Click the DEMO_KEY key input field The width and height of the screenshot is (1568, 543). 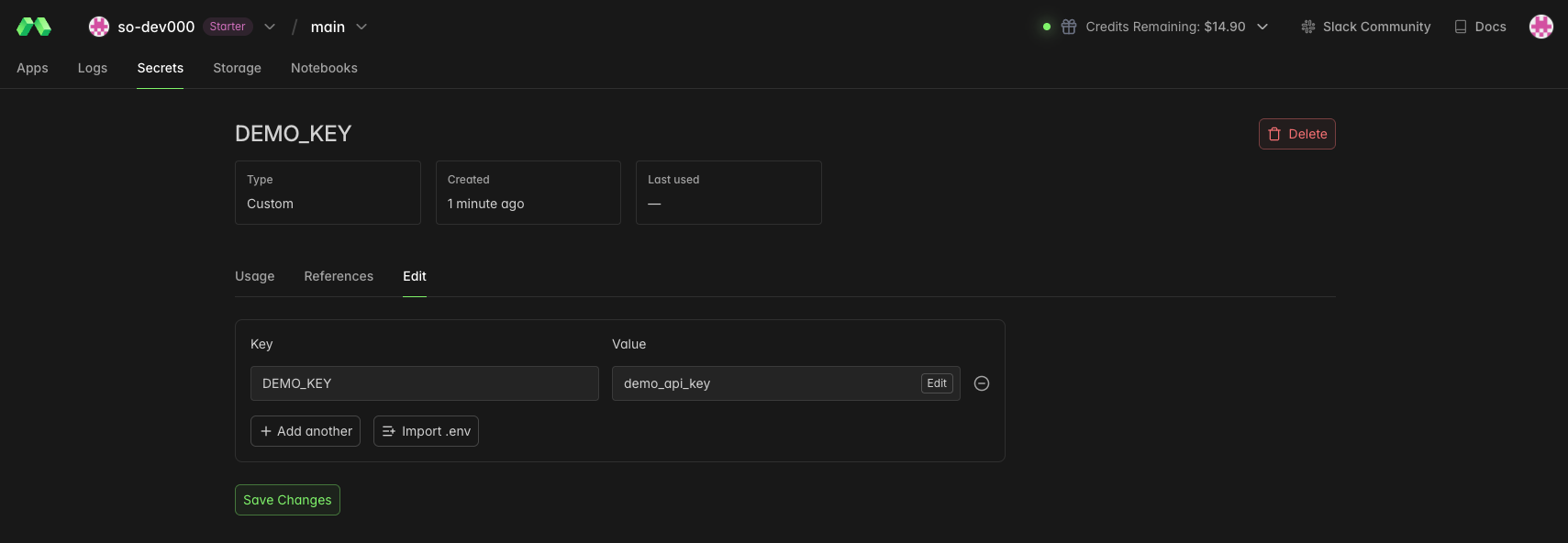coord(424,383)
